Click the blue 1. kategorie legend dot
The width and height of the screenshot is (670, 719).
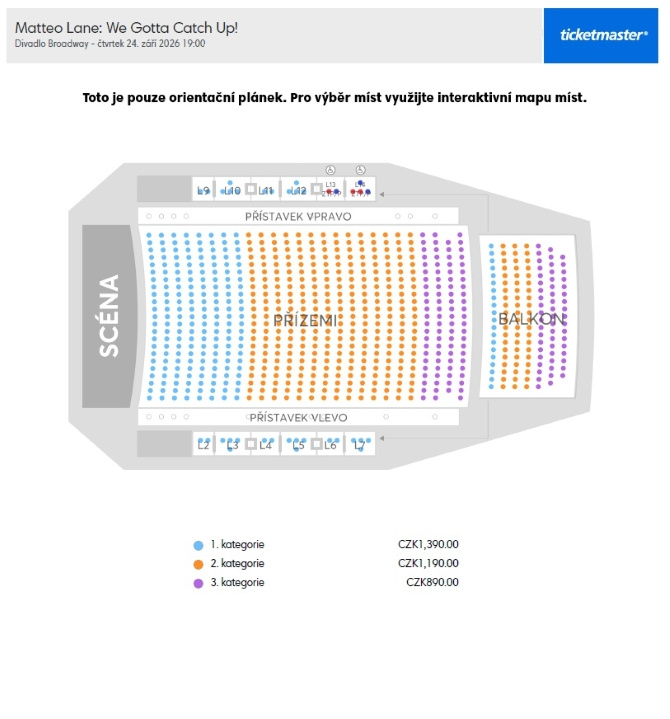tap(198, 545)
